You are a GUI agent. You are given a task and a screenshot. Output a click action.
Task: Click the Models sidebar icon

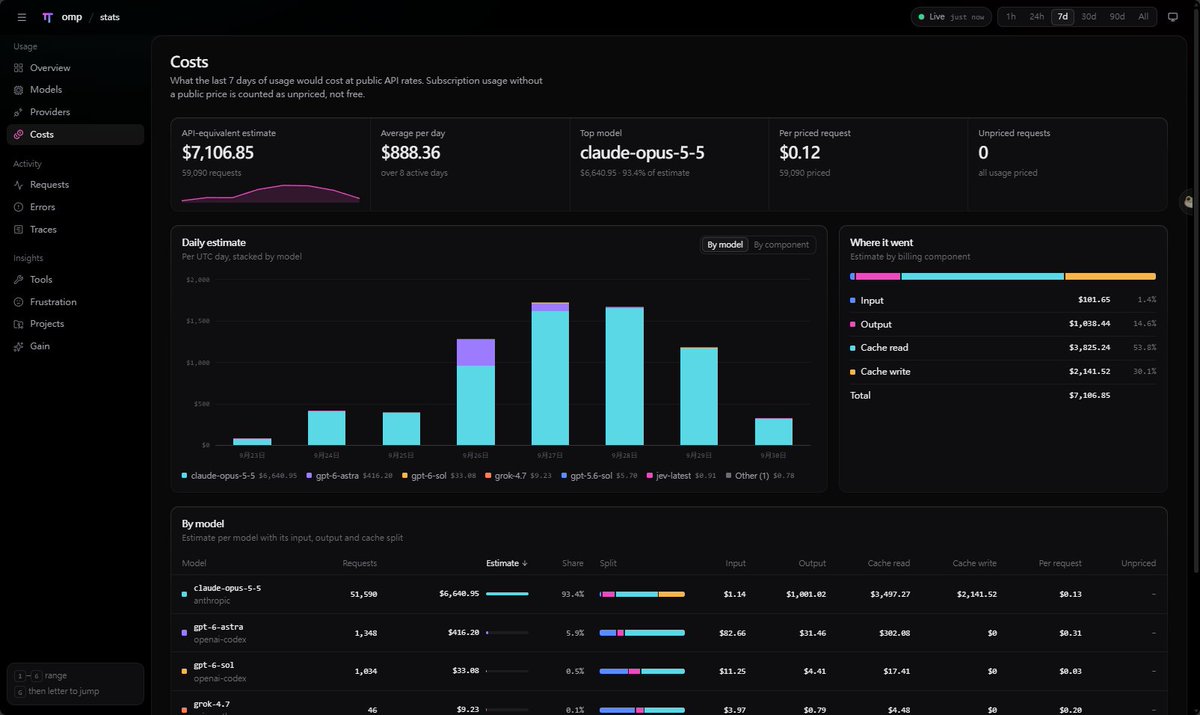[x=18, y=90]
